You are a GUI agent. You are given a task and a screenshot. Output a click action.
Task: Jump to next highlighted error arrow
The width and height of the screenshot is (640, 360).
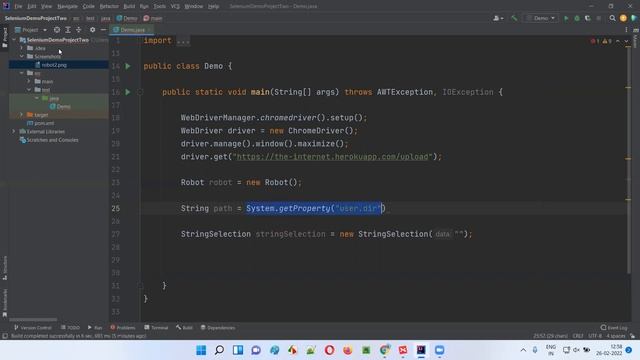[626, 41]
